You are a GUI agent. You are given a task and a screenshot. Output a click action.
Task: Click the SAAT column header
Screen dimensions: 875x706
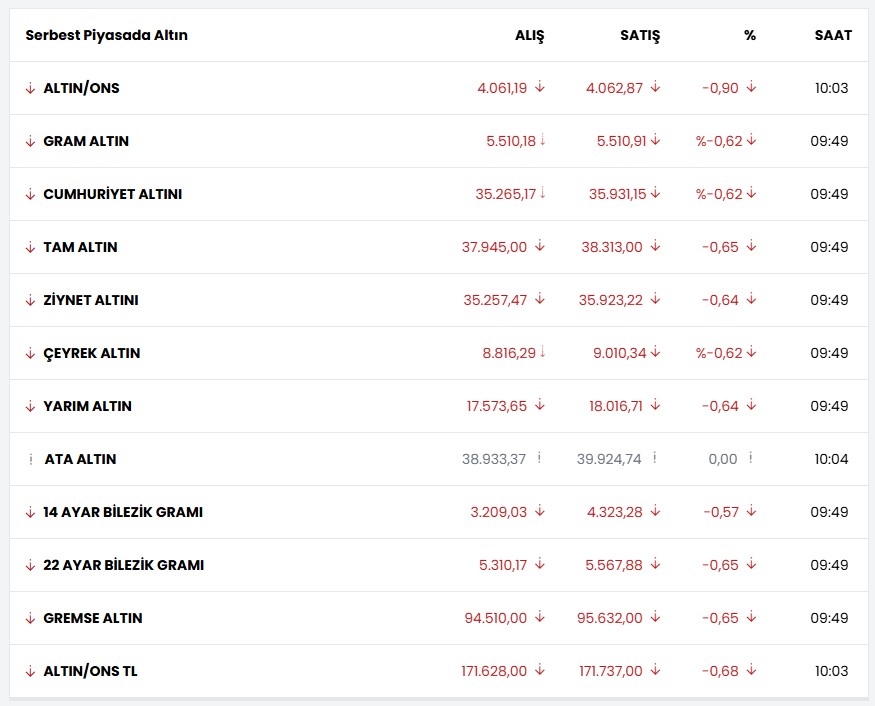833,35
